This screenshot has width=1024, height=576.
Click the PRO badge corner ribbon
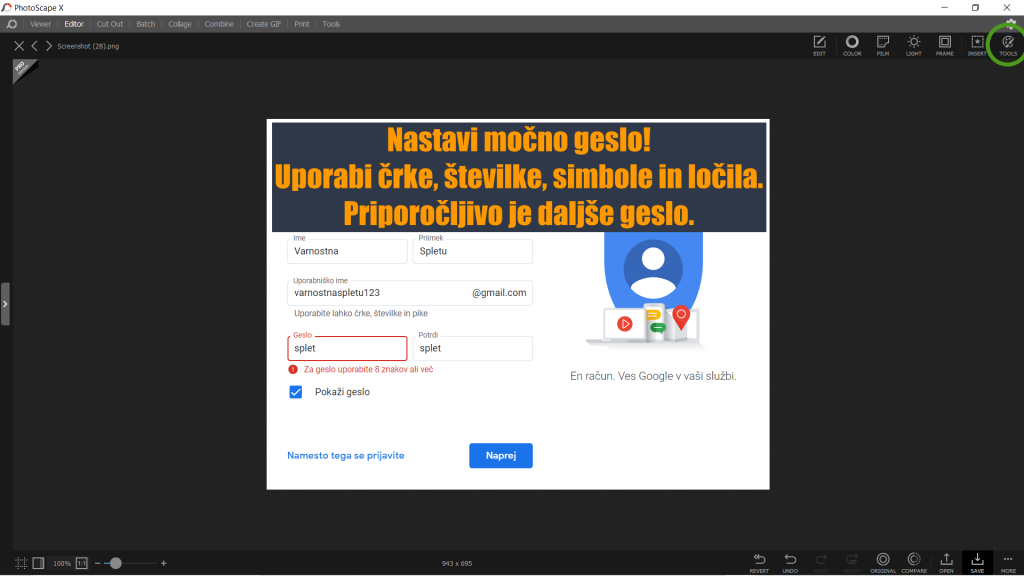tap(24, 69)
